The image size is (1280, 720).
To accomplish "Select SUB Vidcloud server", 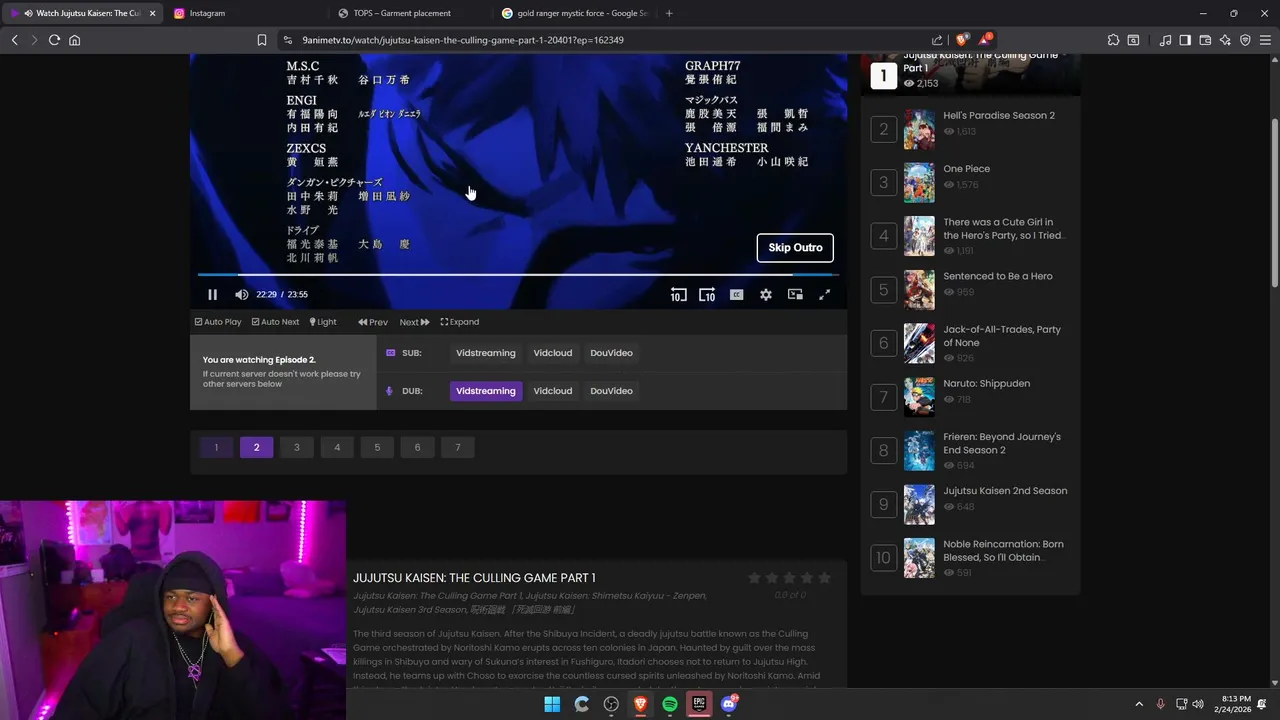I will (553, 353).
